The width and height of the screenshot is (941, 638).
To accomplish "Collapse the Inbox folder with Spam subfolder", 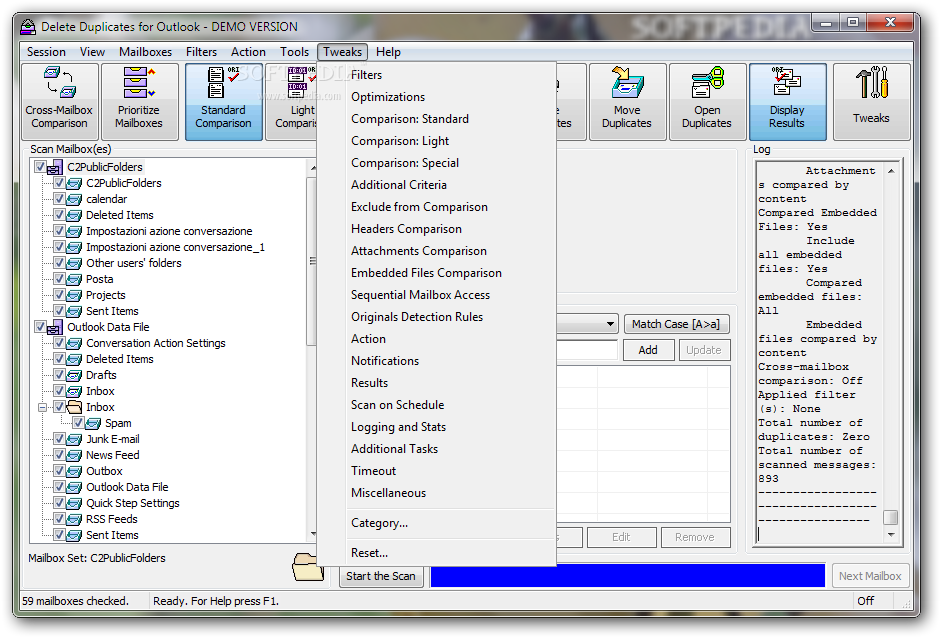I will 42,408.
